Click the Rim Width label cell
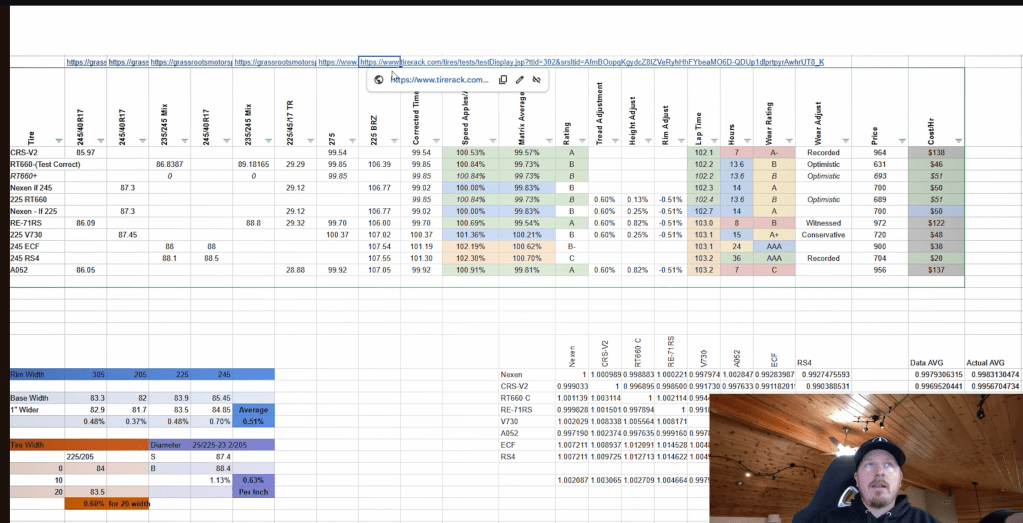This screenshot has height=523, width=1023. coord(32,374)
